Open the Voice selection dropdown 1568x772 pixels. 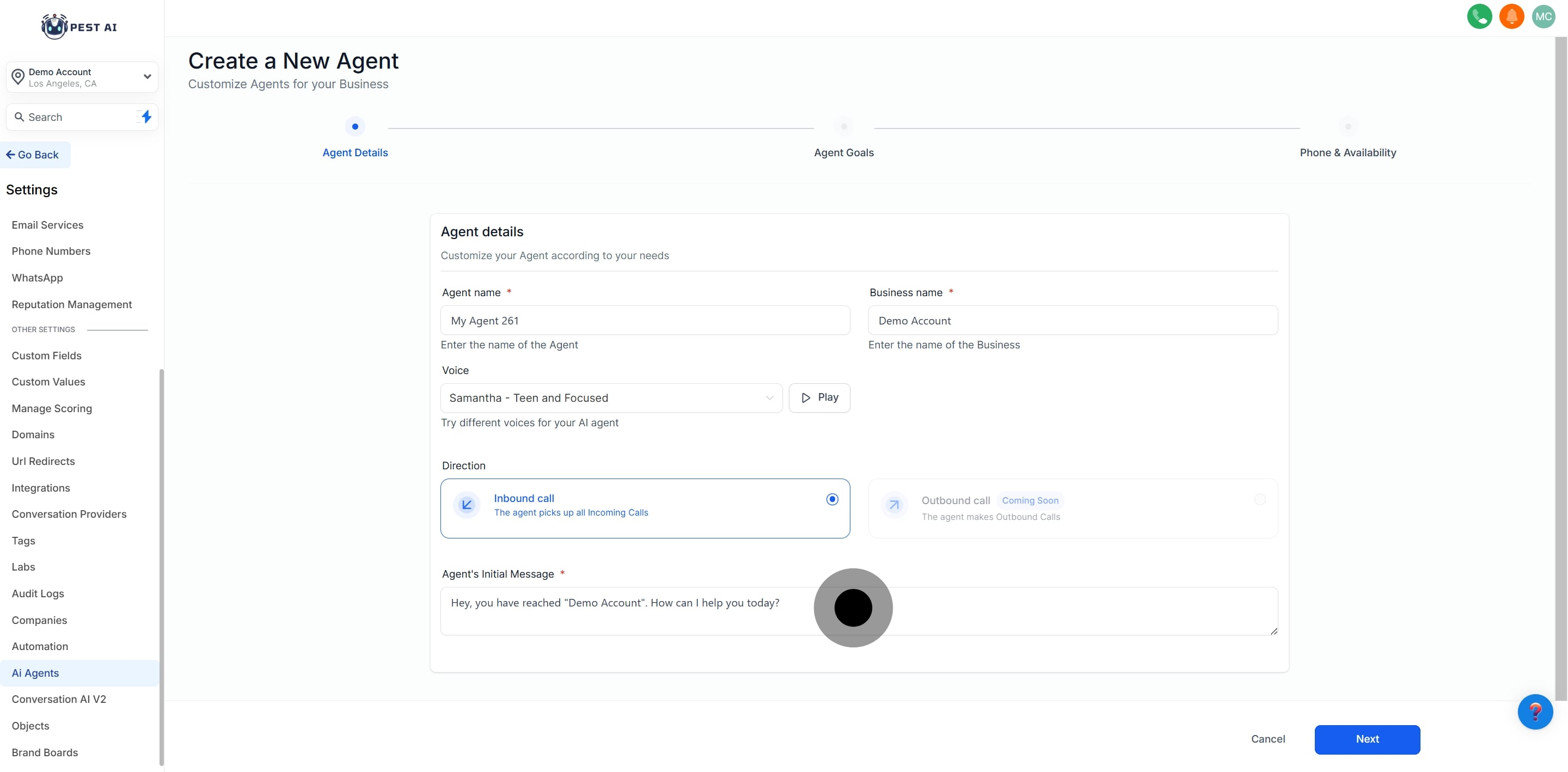coord(610,397)
